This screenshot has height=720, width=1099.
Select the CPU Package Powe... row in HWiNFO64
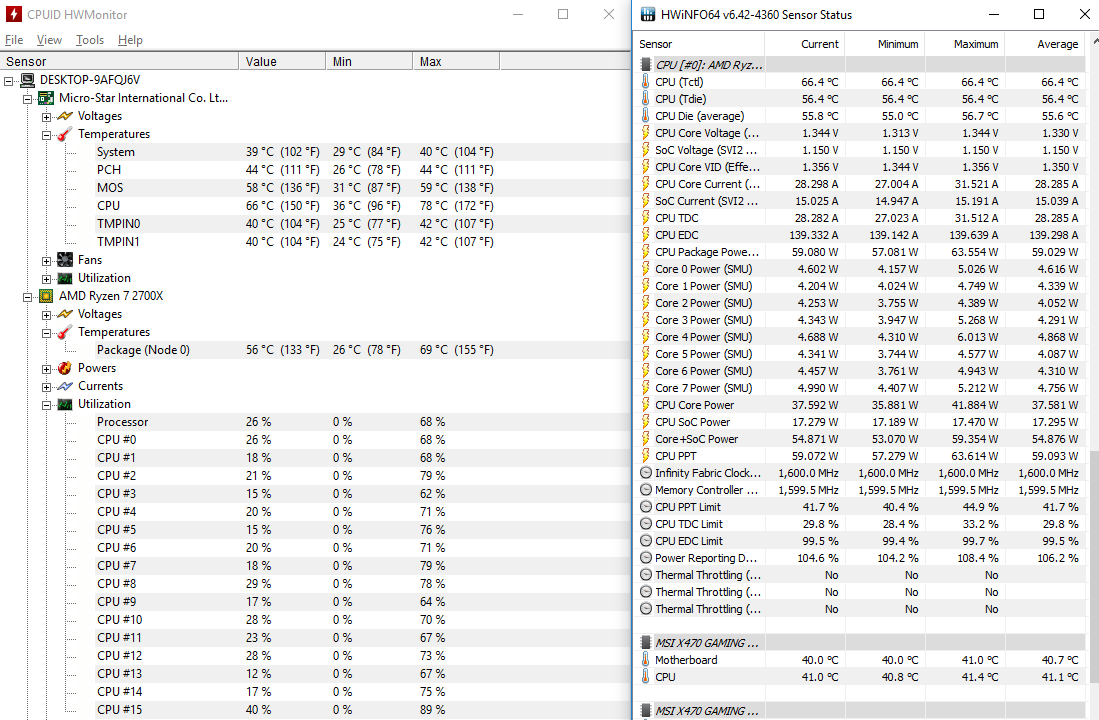tap(860, 252)
